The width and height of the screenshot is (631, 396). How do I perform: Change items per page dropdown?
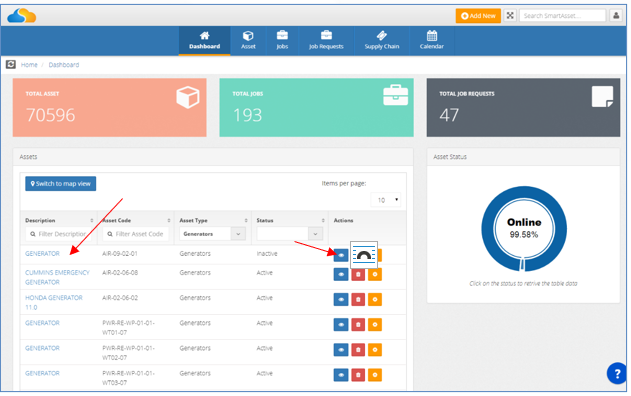point(386,200)
